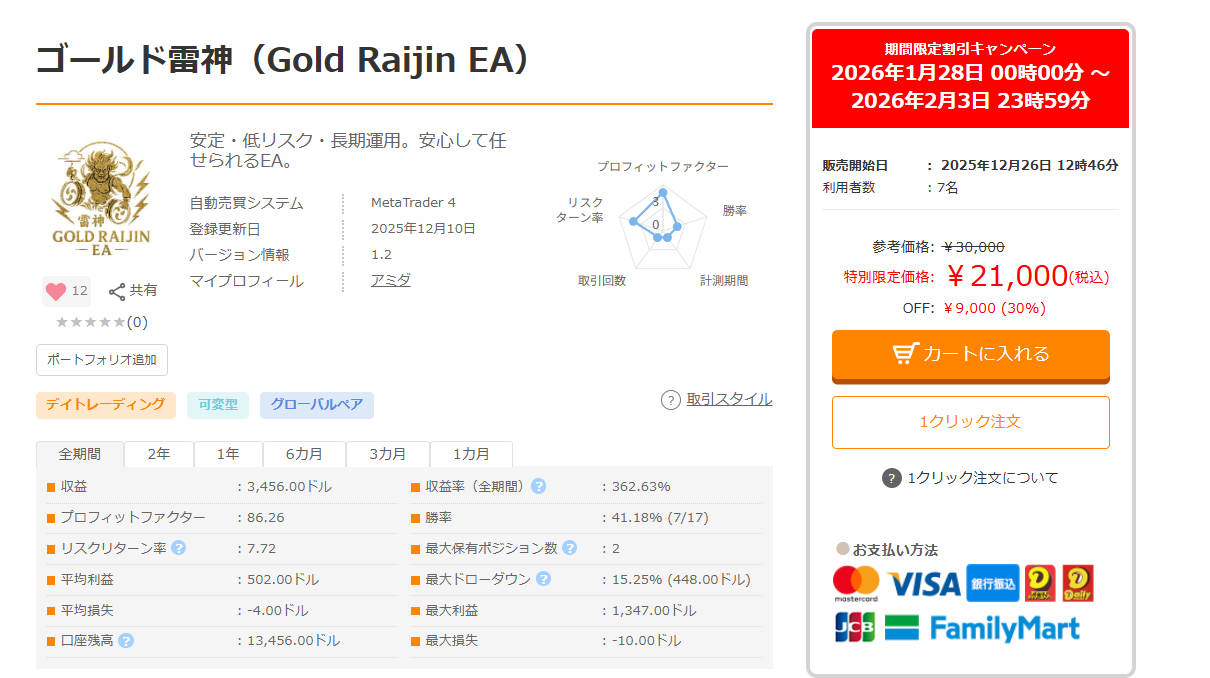This screenshot has height=678, width=1210.
Task: Click the share icon labeled 共有
Action: tap(133, 291)
